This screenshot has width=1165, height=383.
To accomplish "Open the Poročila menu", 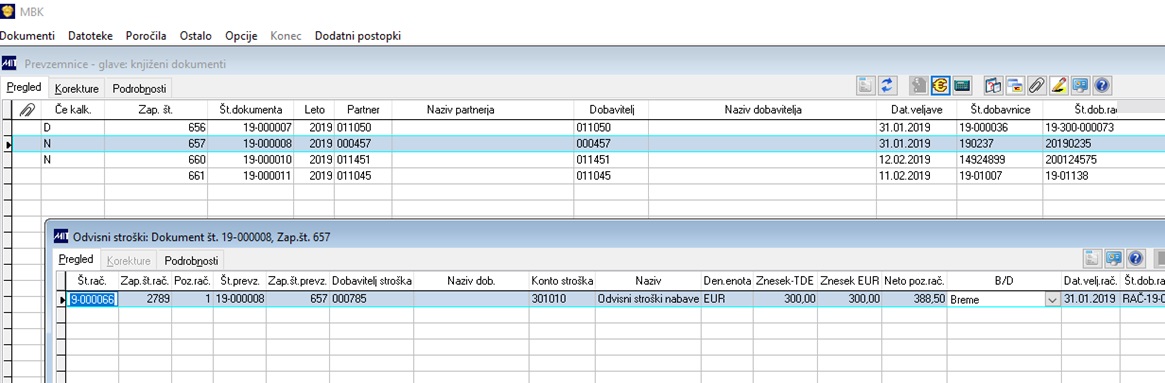I will [x=146, y=36].
